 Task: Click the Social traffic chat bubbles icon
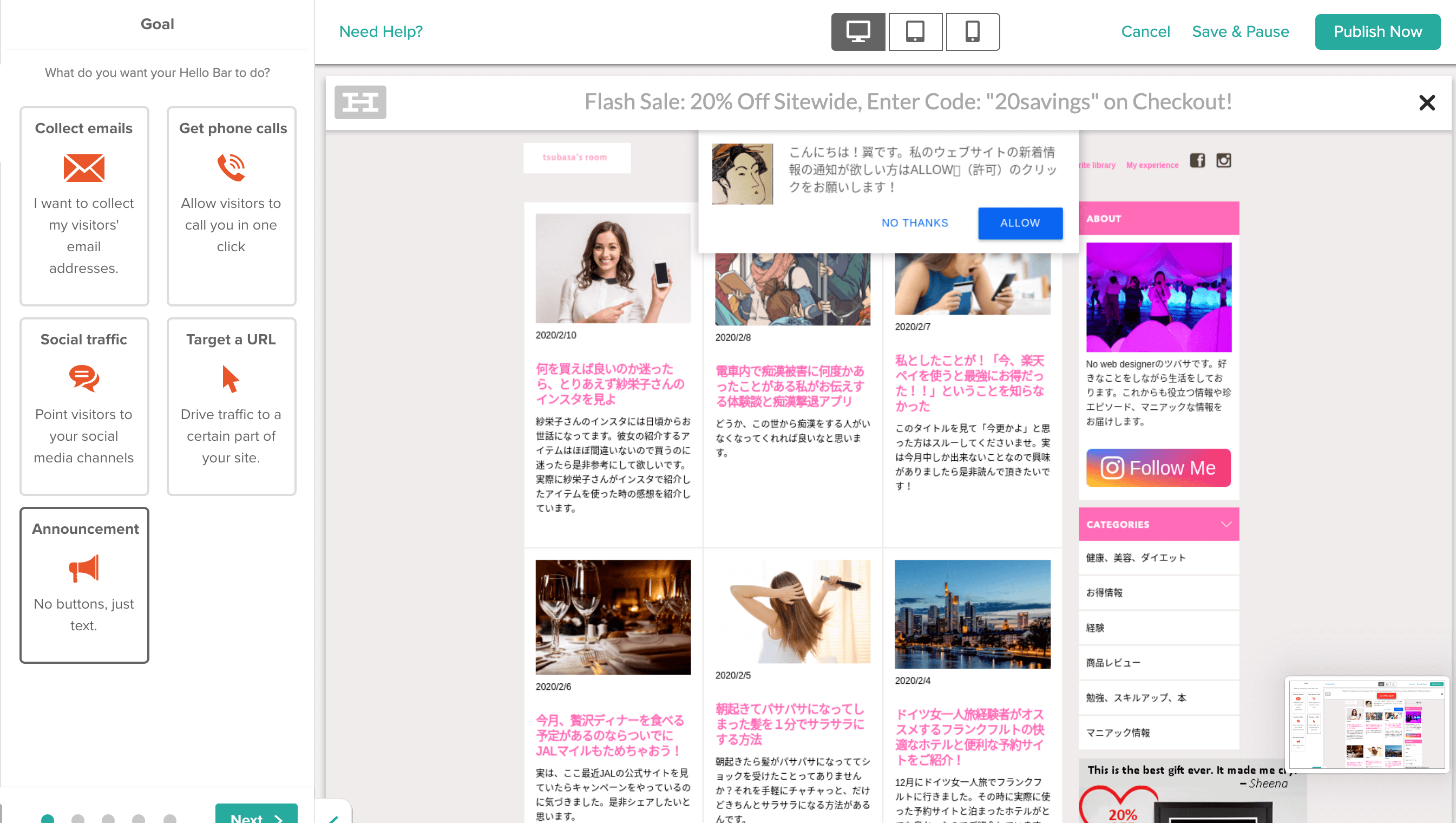(x=84, y=378)
